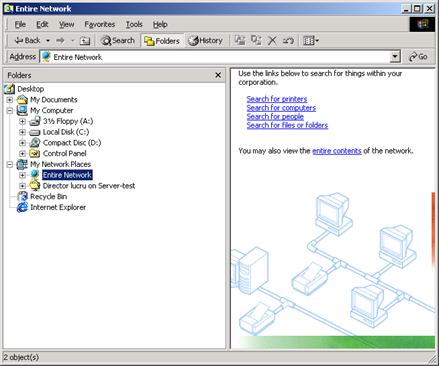Click the Go button

coord(418,57)
